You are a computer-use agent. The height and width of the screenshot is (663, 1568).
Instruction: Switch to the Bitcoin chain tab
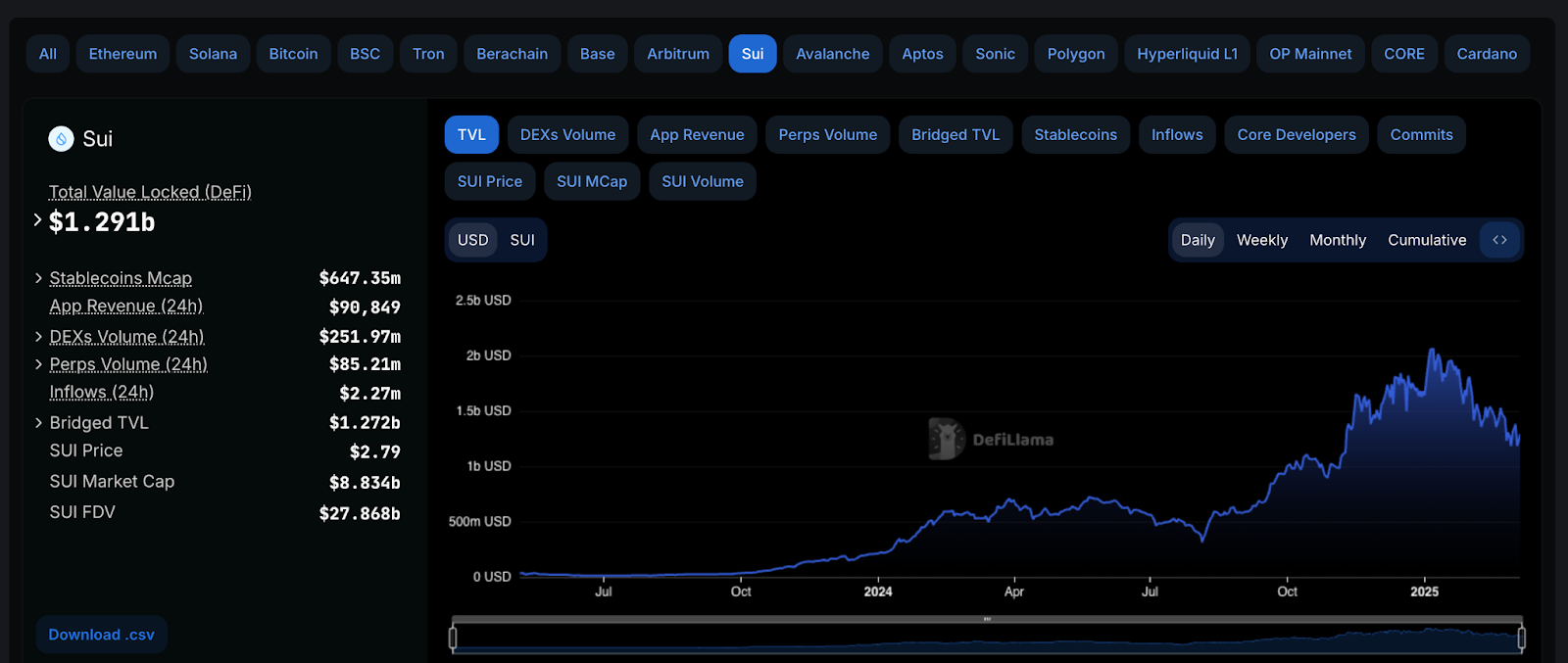point(294,54)
